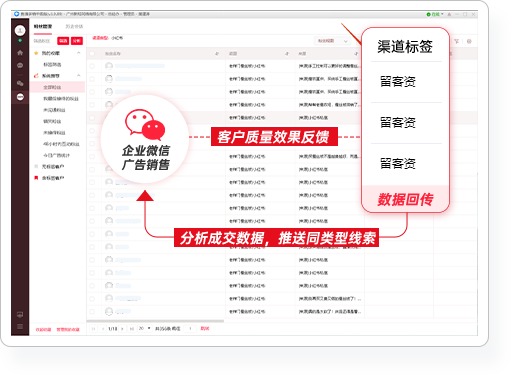511x375 pixels.
Task: Click the red jump link after the page input
Action: (x=205, y=329)
